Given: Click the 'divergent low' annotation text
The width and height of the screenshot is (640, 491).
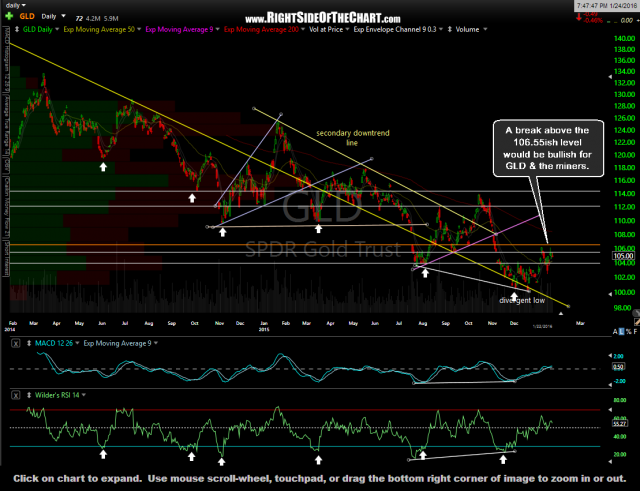Looking at the screenshot, I should [522, 300].
